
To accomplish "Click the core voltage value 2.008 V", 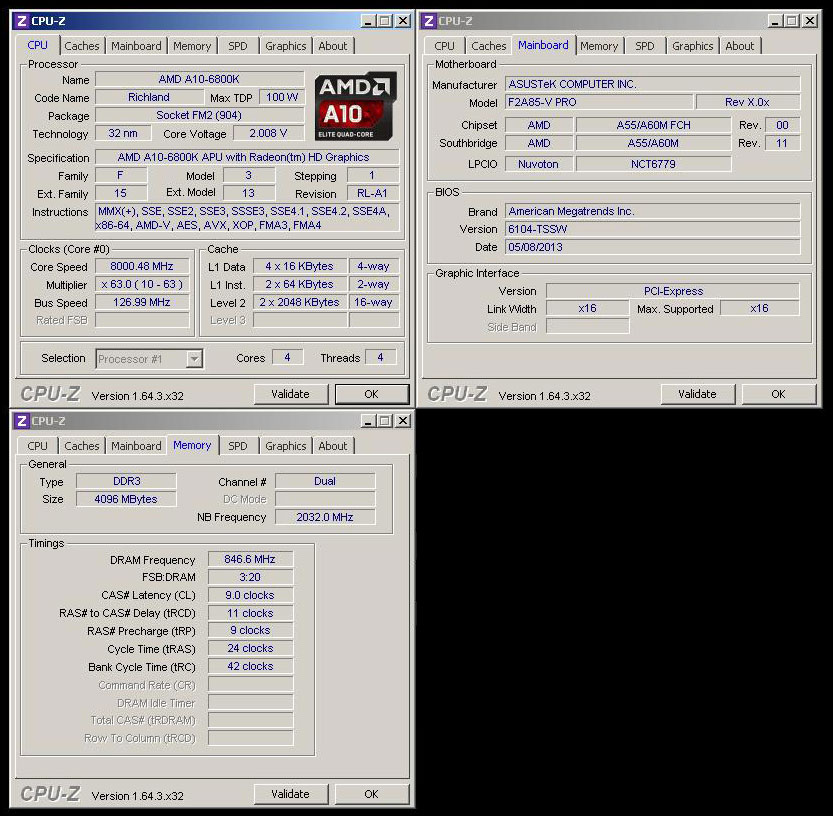I will point(268,134).
